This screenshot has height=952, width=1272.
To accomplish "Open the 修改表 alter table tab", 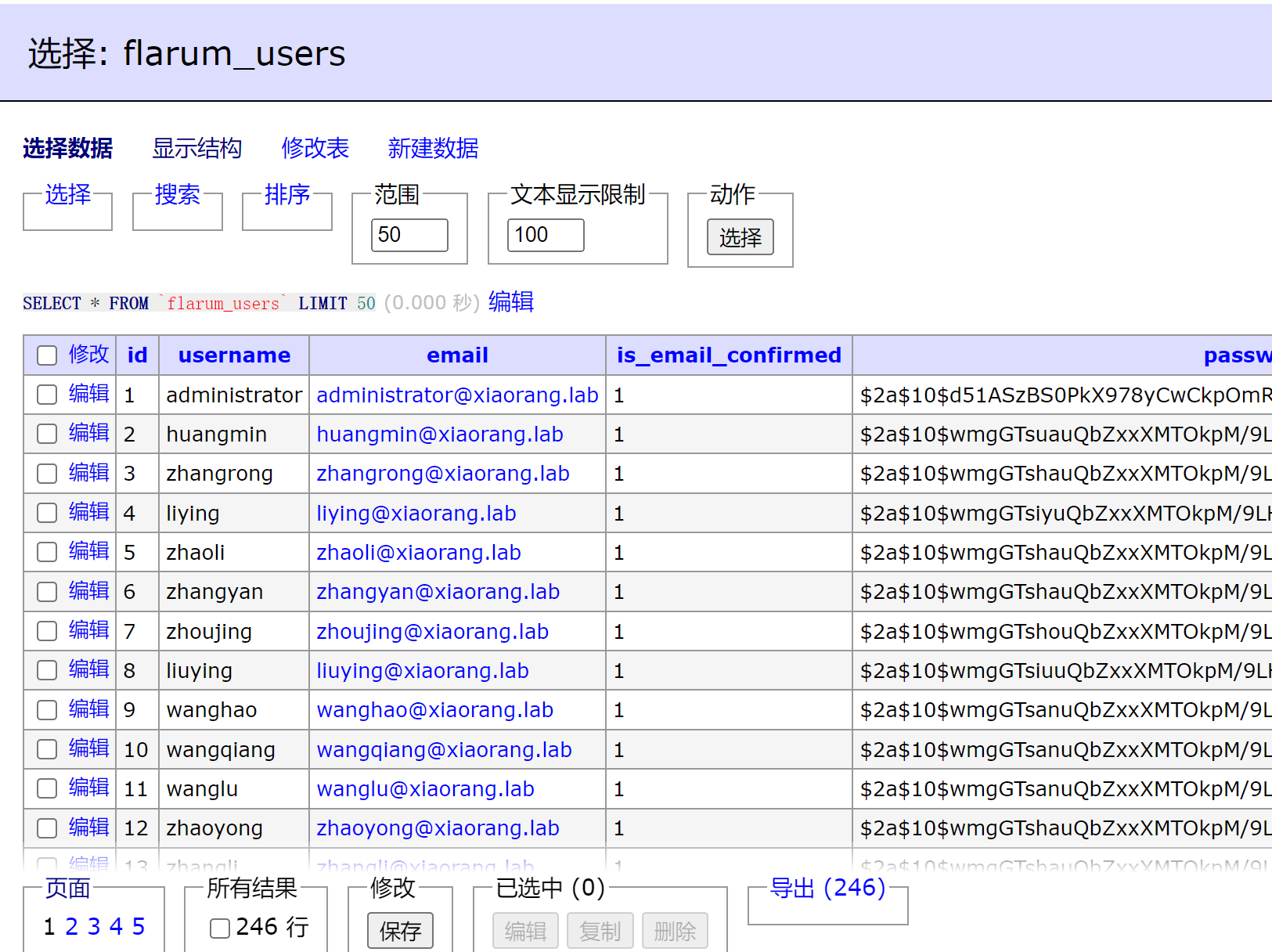I will tap(315, 148).
